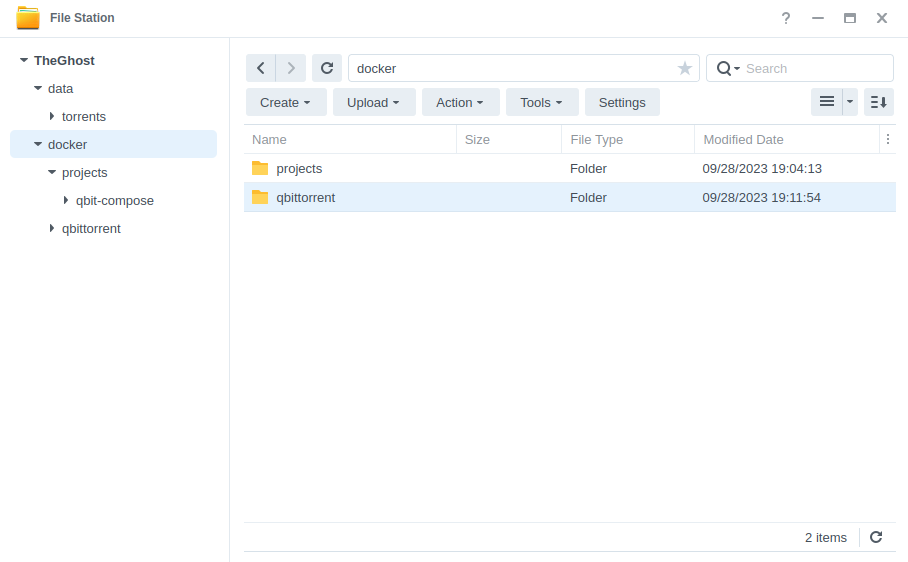This screenshot has width=908, height=562.
Task: Open File Station Settings
Action: coord(622,102)
